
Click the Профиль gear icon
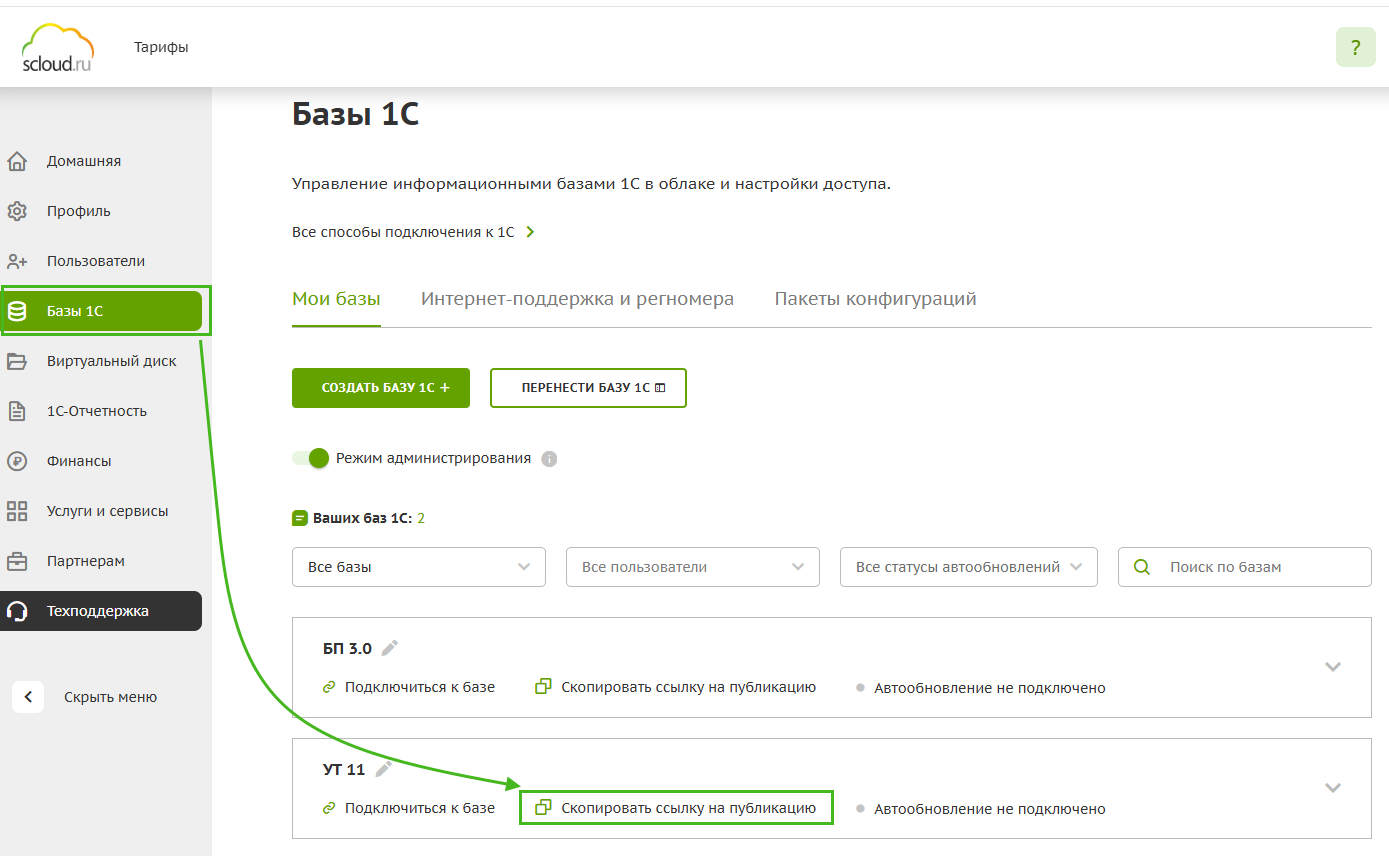point(17,211)
